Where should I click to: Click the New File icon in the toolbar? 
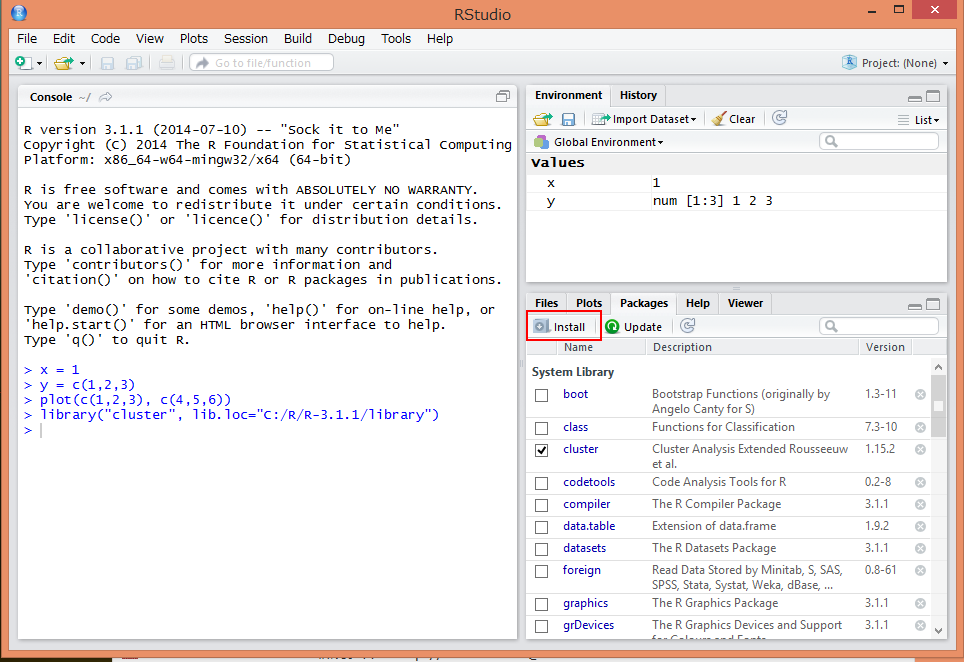click(x=23, y=63)
